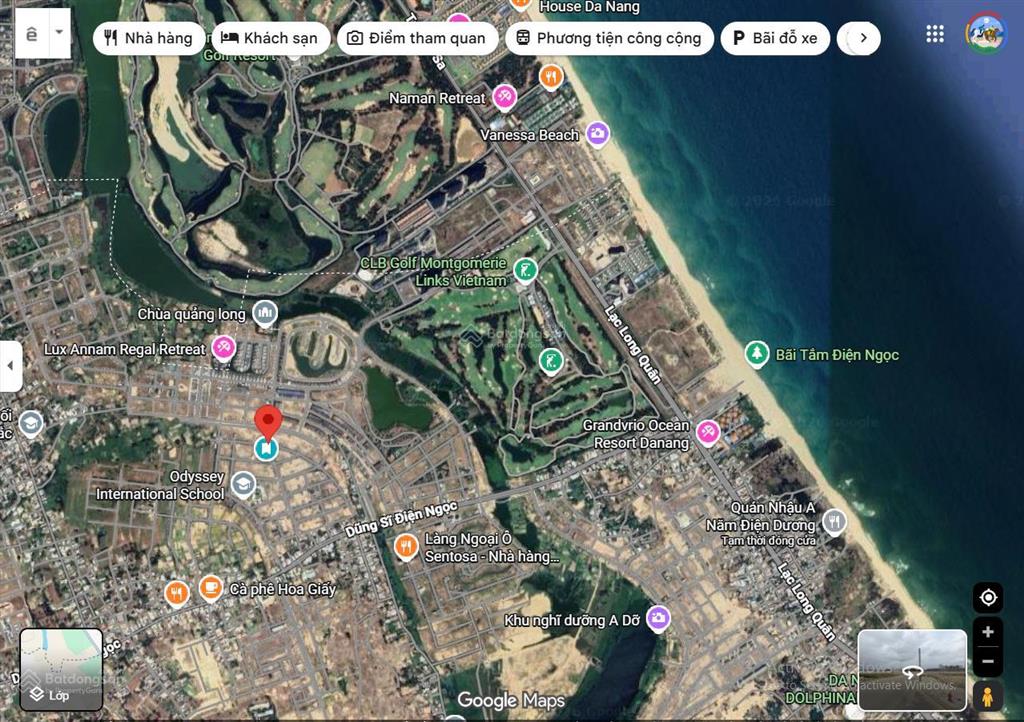The height and width of the screenshot is (722, 1024).
Task: Open the Street View preview thumbnail
Action: [912, 670]
